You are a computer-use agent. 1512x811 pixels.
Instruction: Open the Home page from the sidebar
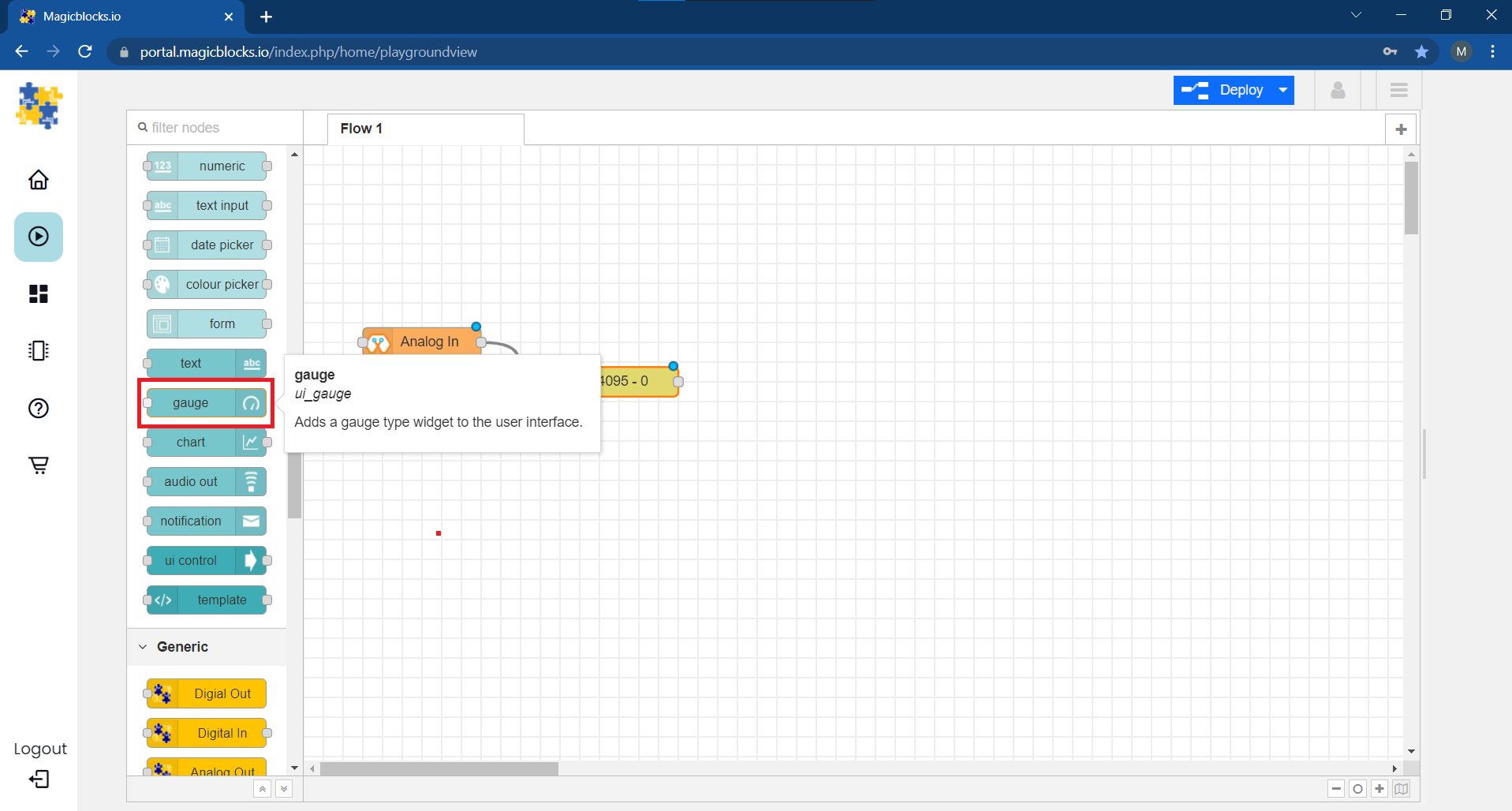click(x=38, y=180)
